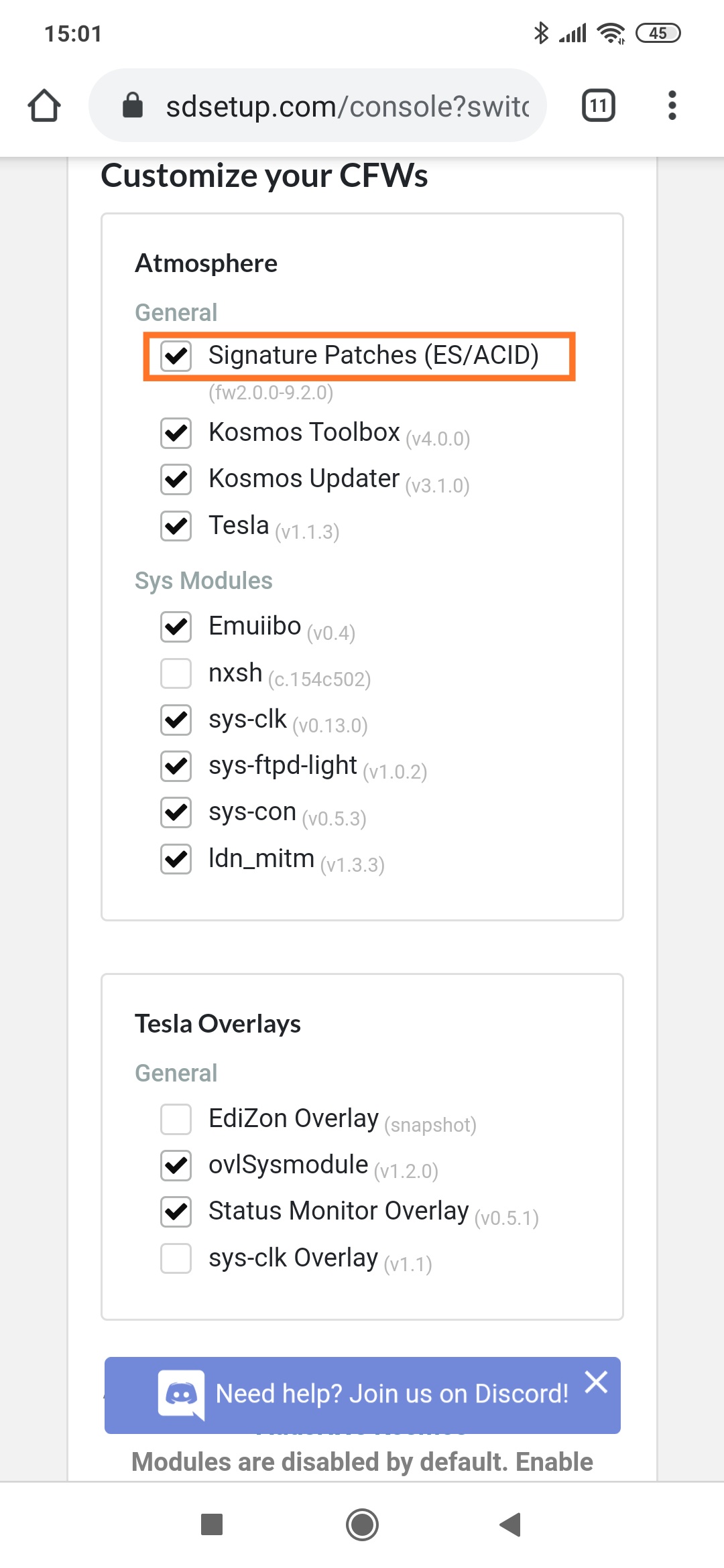The image size is (724, 1568).
Task: Uncheck the Kosmos Toolbox checkbox
Action: coord(176,433)
